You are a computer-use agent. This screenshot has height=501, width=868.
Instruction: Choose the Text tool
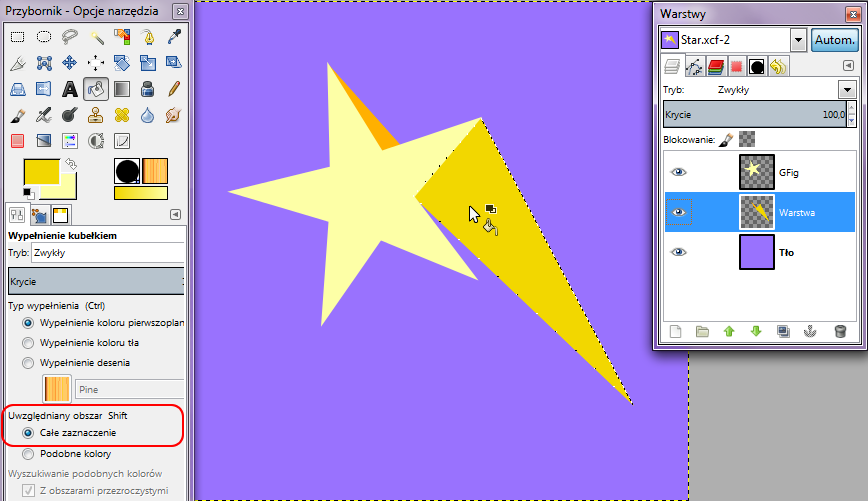tap(70, 89)
